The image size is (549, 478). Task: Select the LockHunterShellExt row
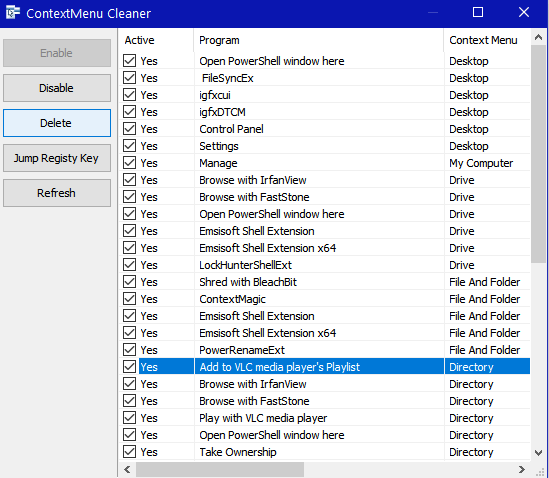[x=326, y=265]
